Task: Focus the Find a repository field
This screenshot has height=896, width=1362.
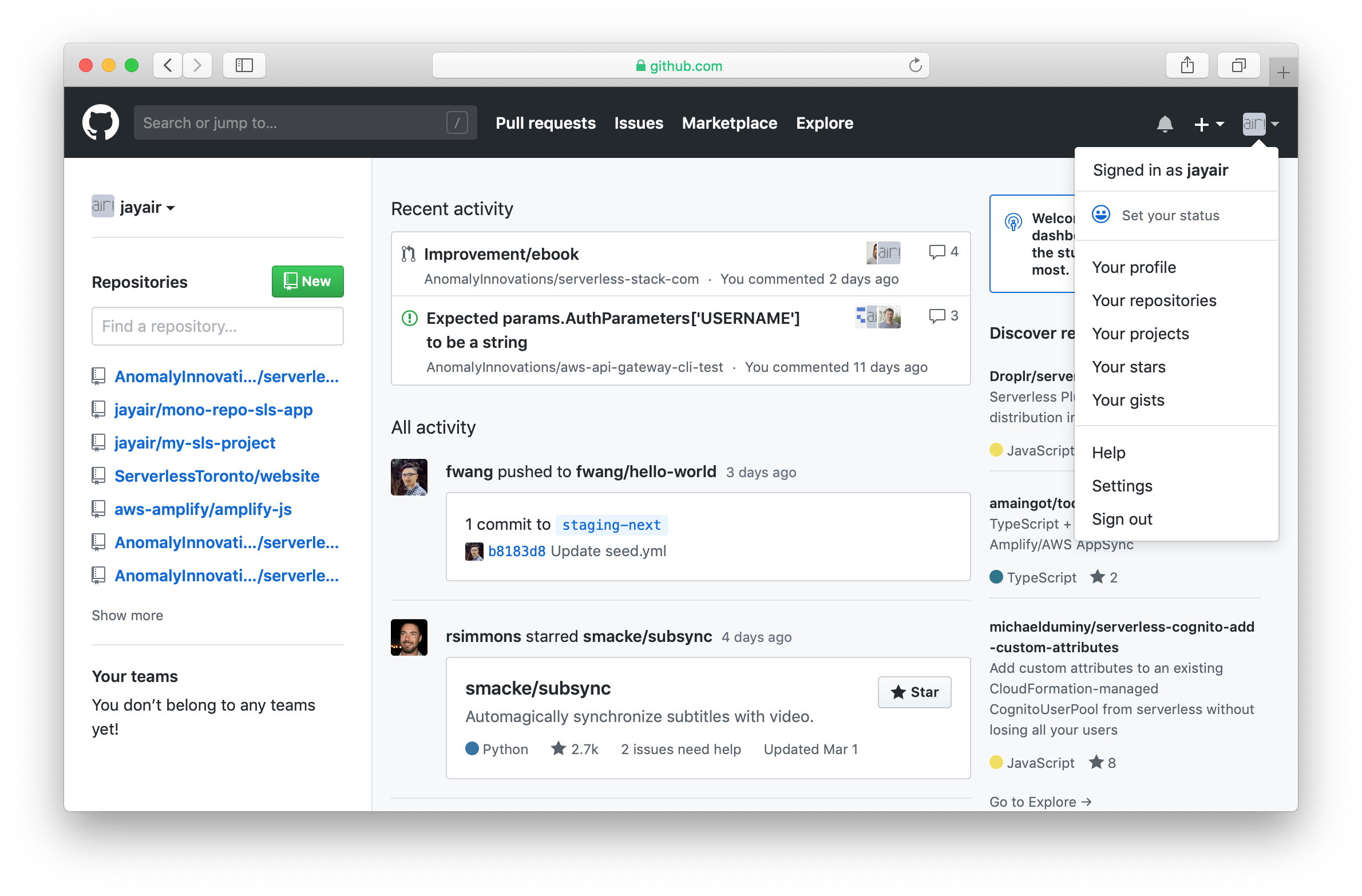Action: point(217,326)
